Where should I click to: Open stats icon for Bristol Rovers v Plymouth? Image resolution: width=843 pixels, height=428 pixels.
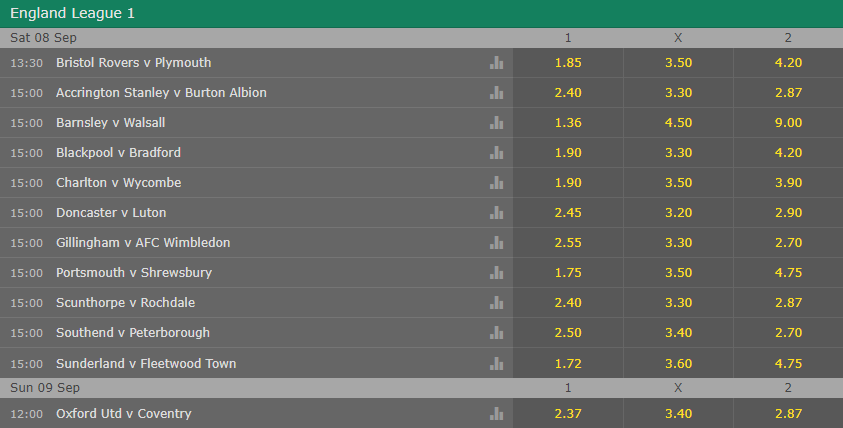coord(497,63)
